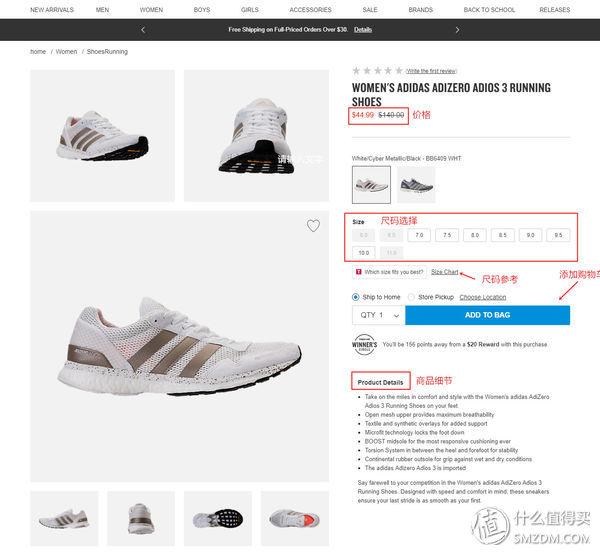Select the dark grey colorway swatch

(x=416, y=185)
